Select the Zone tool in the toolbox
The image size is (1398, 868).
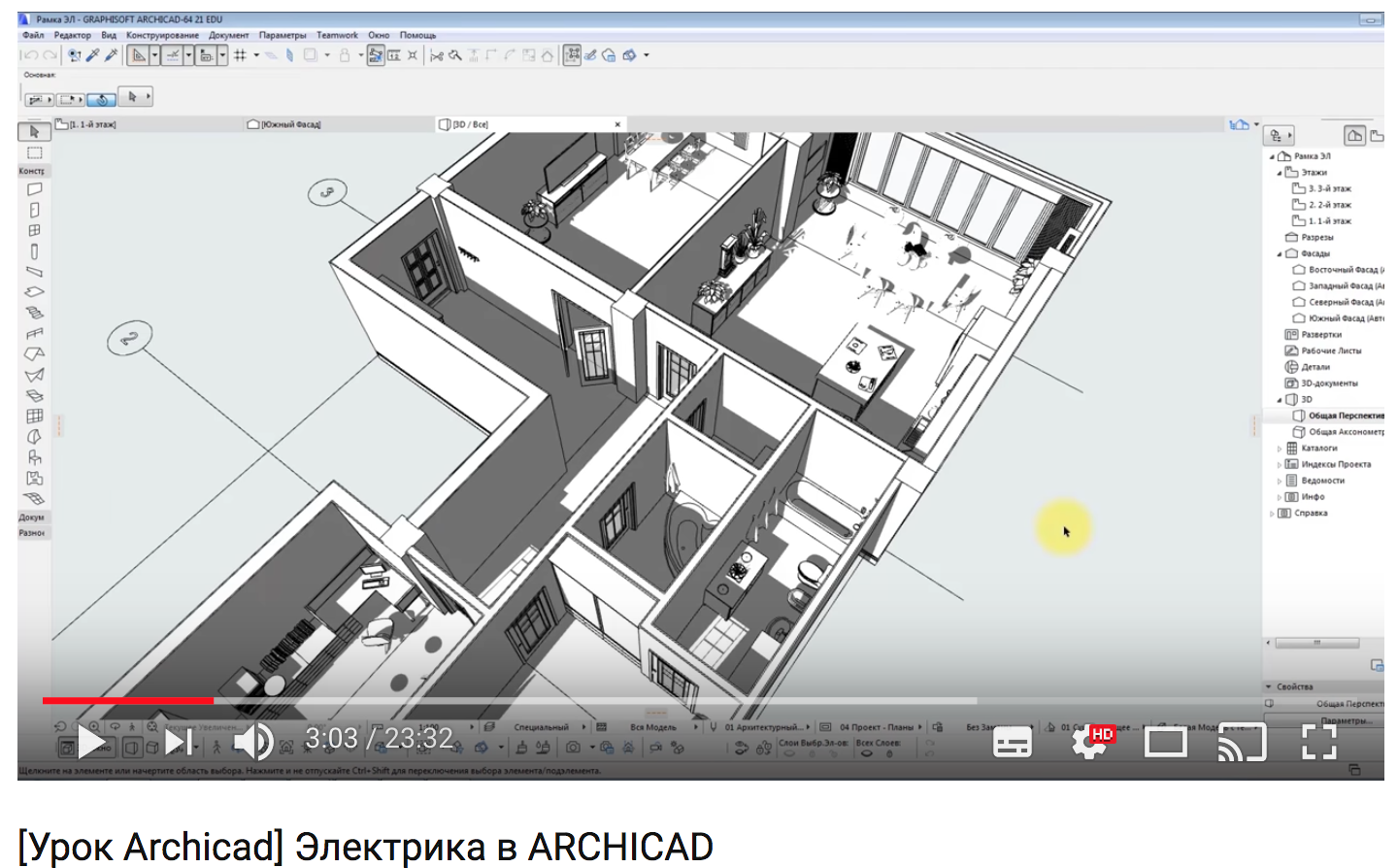click(34, 478)
